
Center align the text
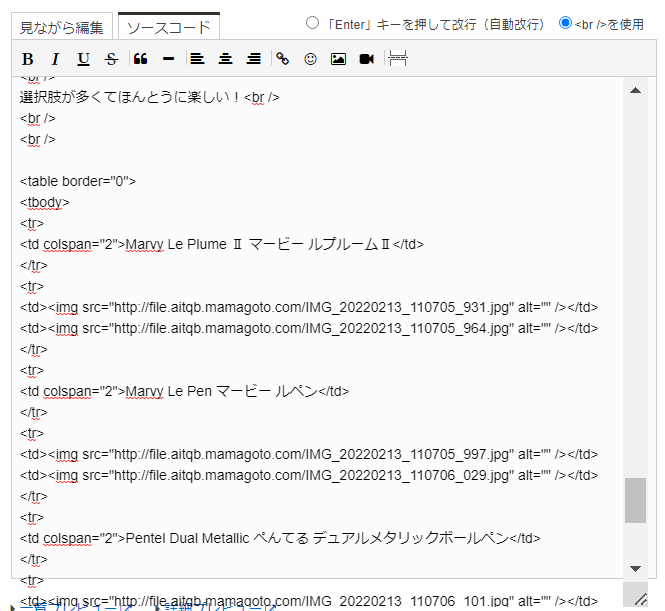(x=225, y=59)
